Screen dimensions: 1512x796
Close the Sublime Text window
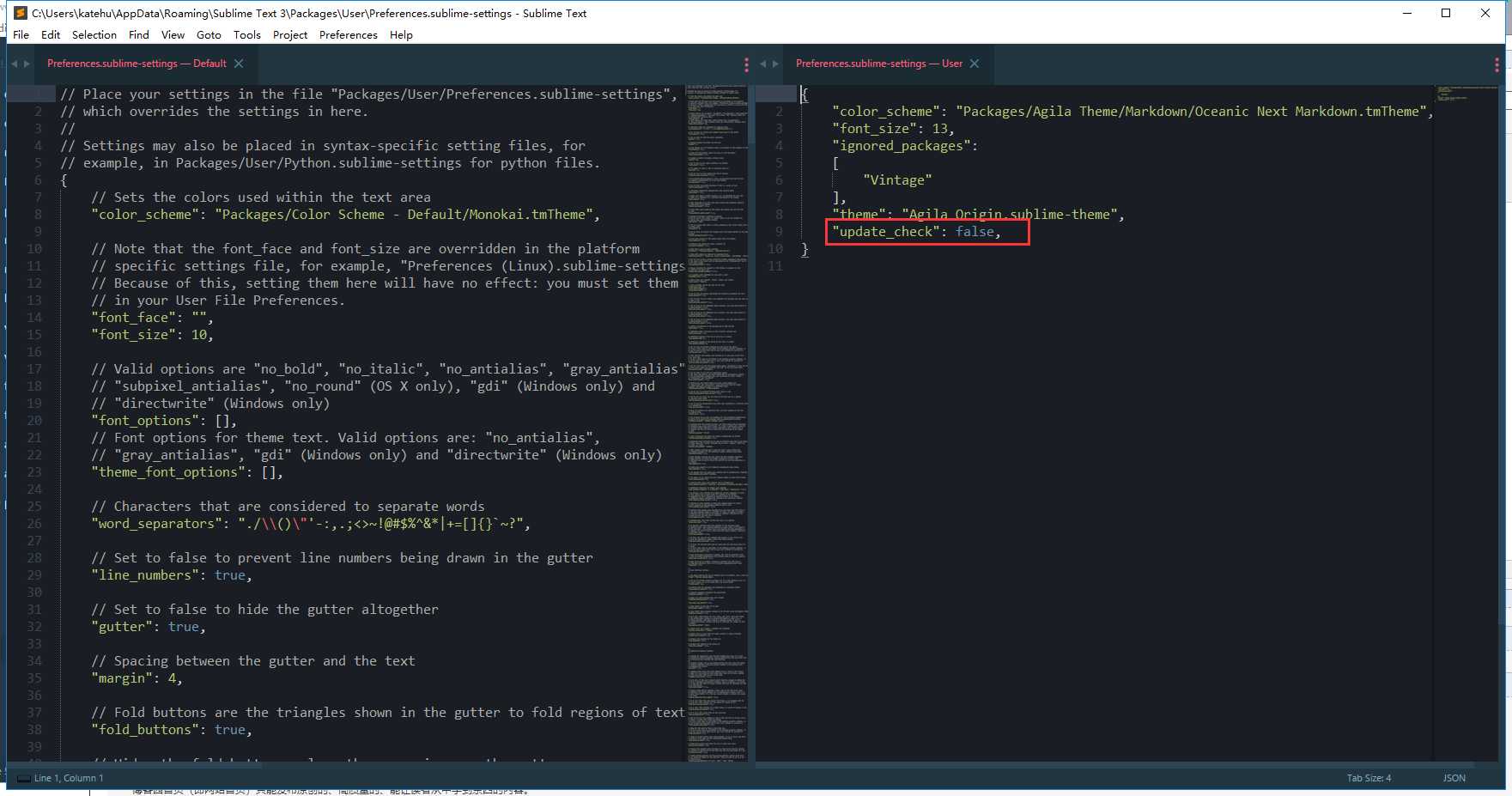coord(1485,13)
